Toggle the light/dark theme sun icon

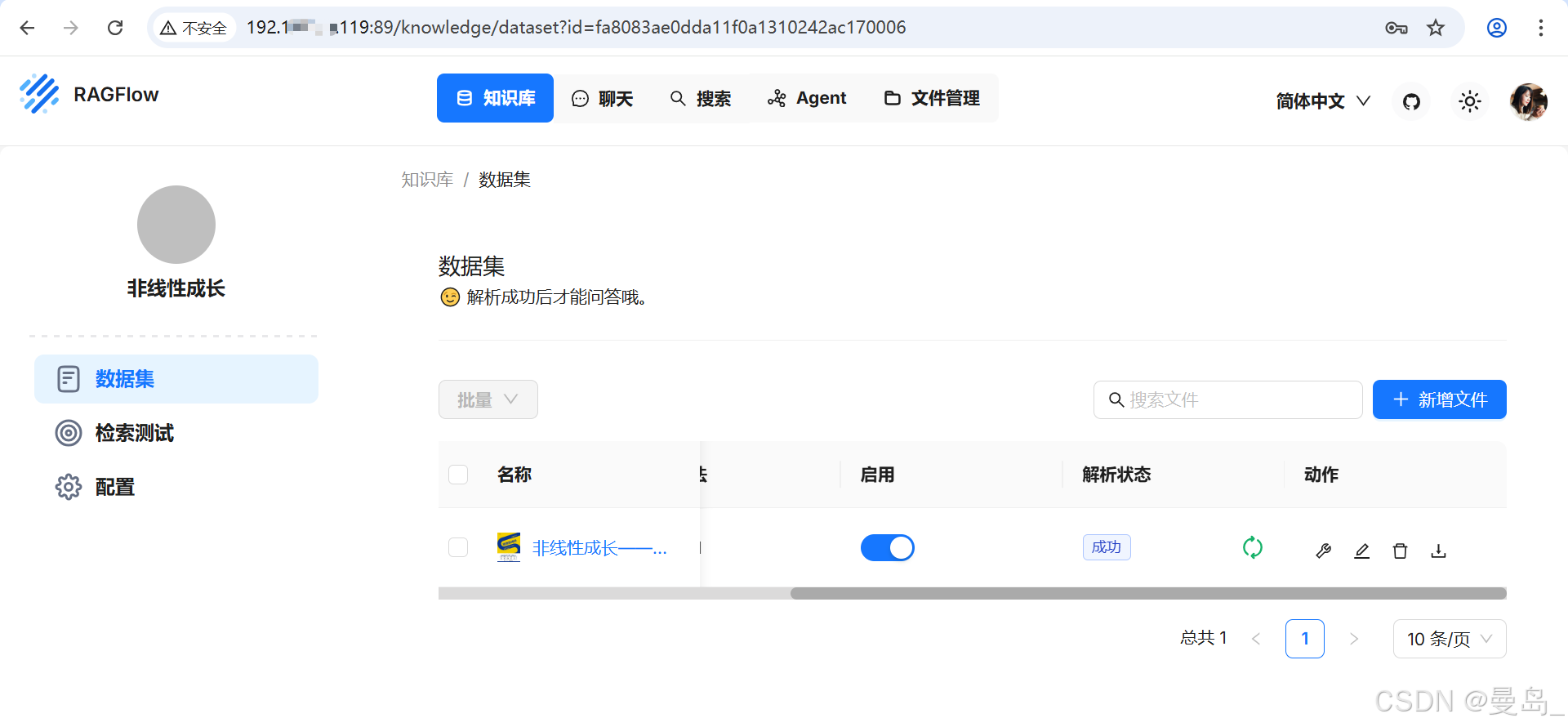(x=1470, y=101)
